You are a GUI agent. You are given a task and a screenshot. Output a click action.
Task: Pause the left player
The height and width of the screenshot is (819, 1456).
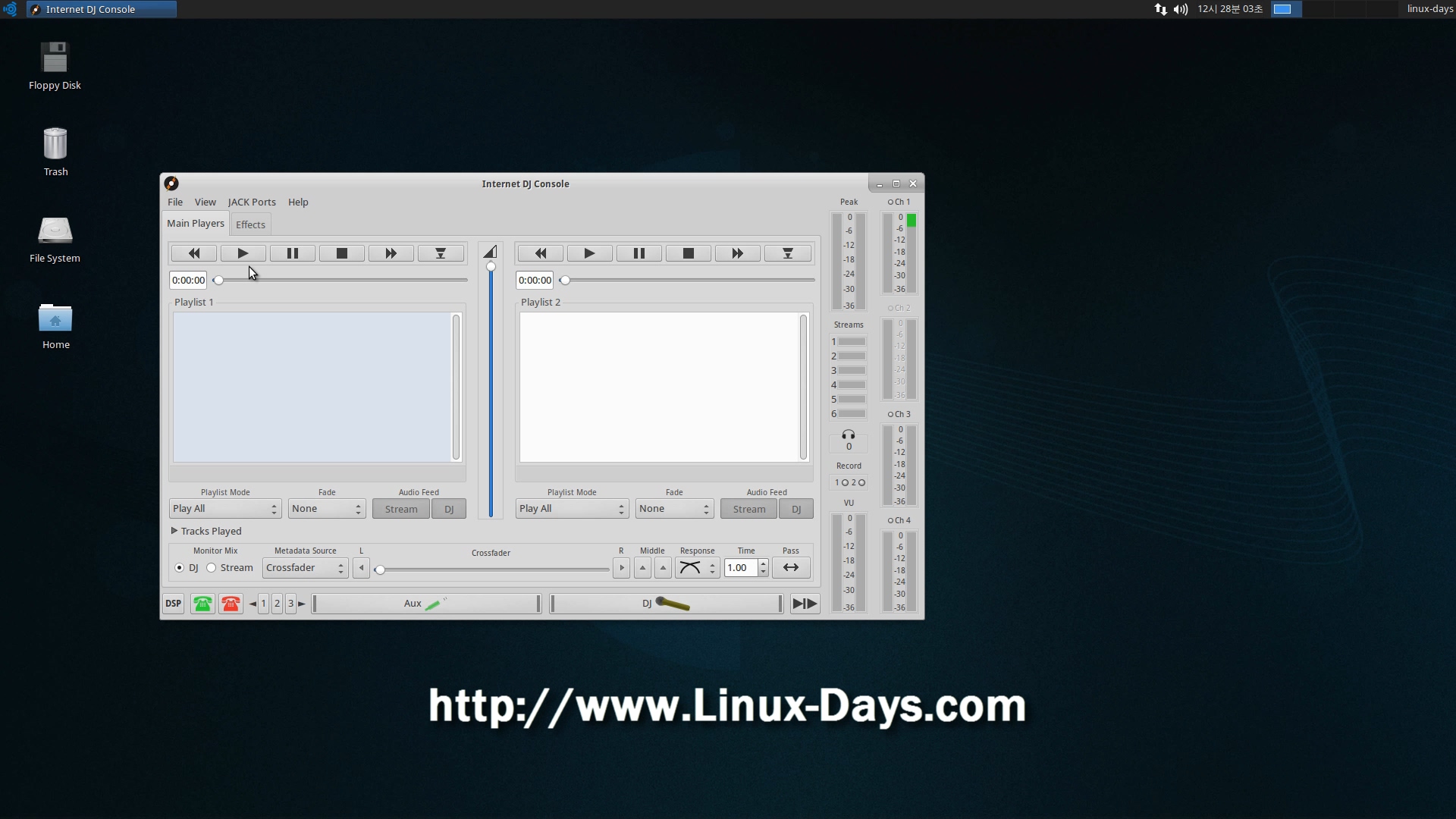(293, 253)
